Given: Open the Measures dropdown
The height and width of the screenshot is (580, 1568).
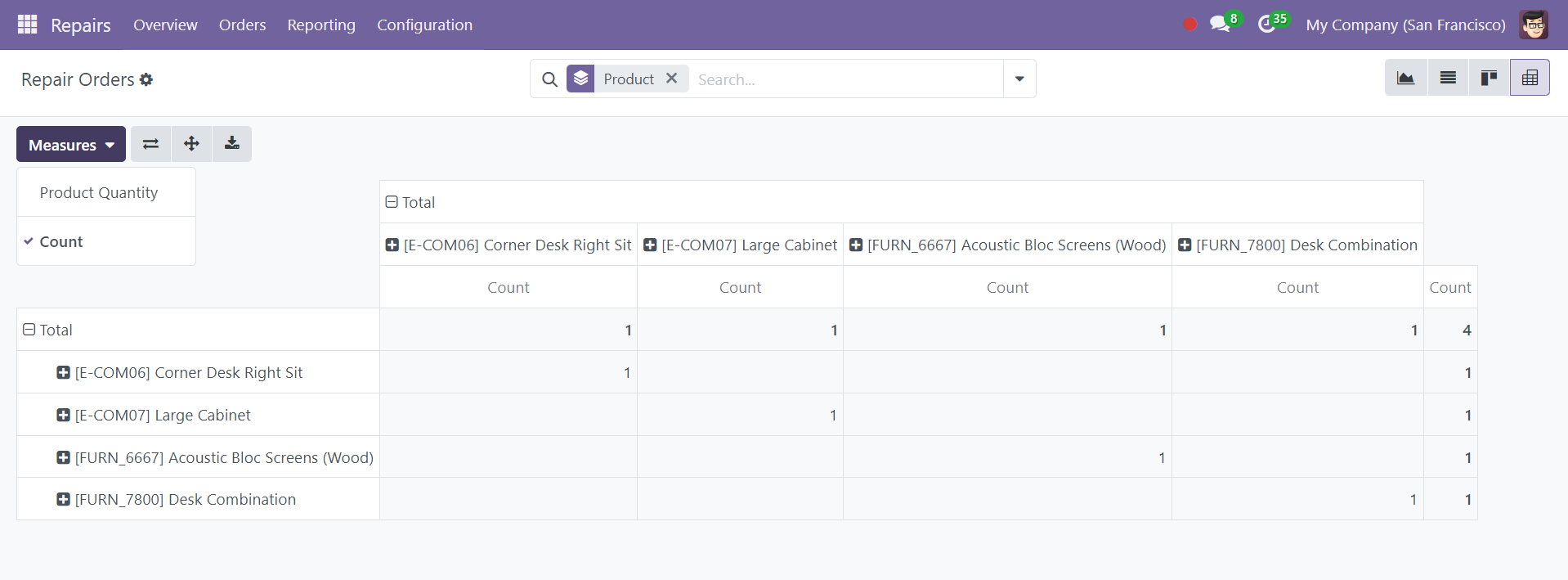Looking at the screenshot, I should [x=71, y=144].
